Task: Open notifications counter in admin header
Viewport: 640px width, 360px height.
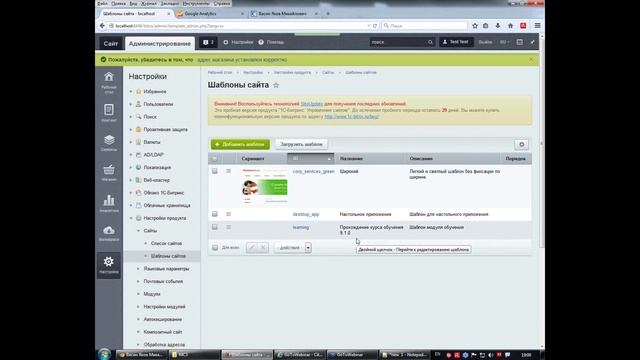Action: pyautogui.click(x=208, y=42)
